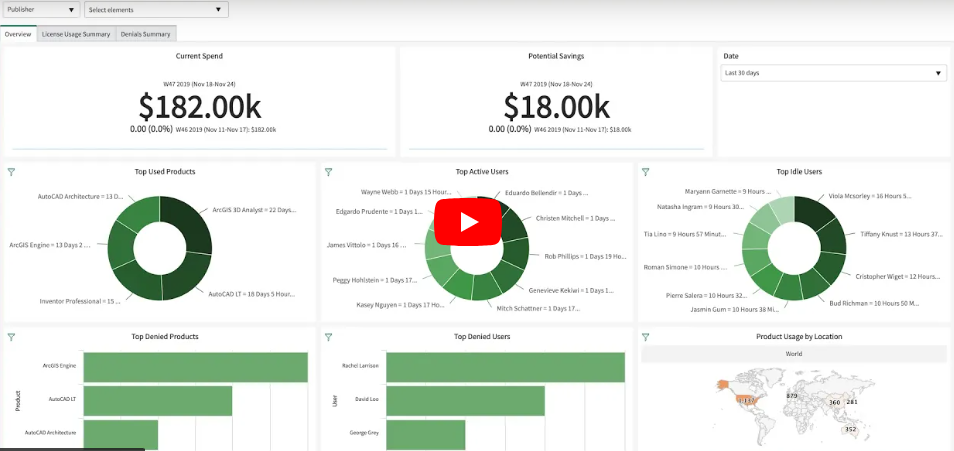Open filter icon on Top Denied Users
This screenshot has height=451, width=954.
pos(329,337)
